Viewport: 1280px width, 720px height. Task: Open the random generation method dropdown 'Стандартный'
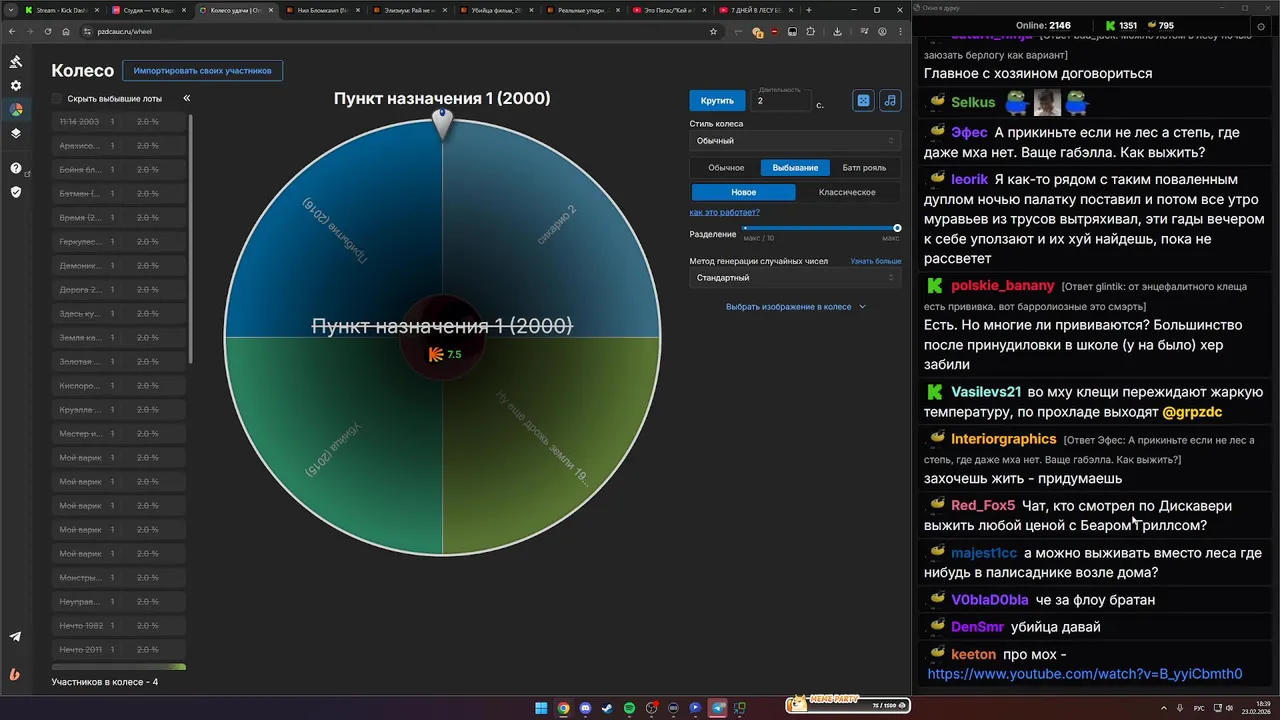pos(795,278)
